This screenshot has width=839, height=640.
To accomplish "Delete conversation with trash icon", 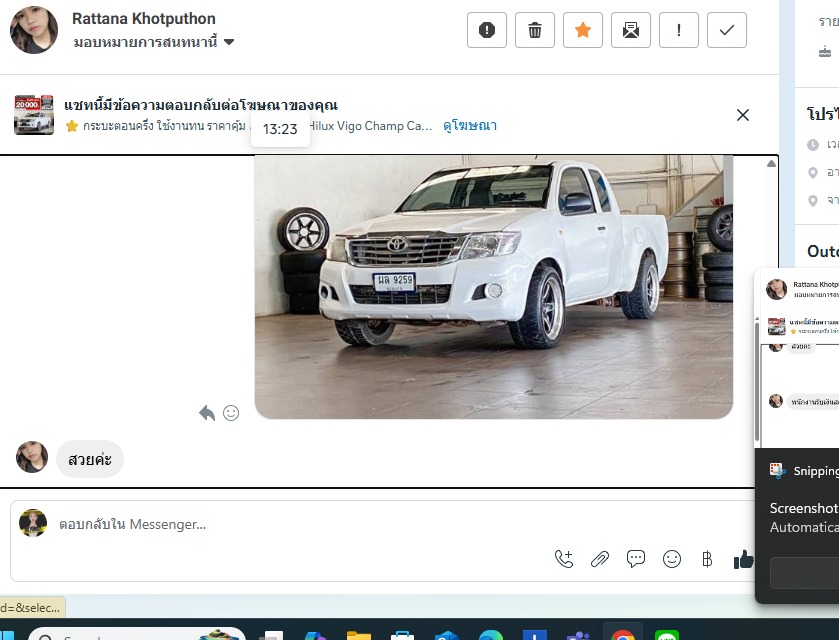I will [x=535, y=30].
